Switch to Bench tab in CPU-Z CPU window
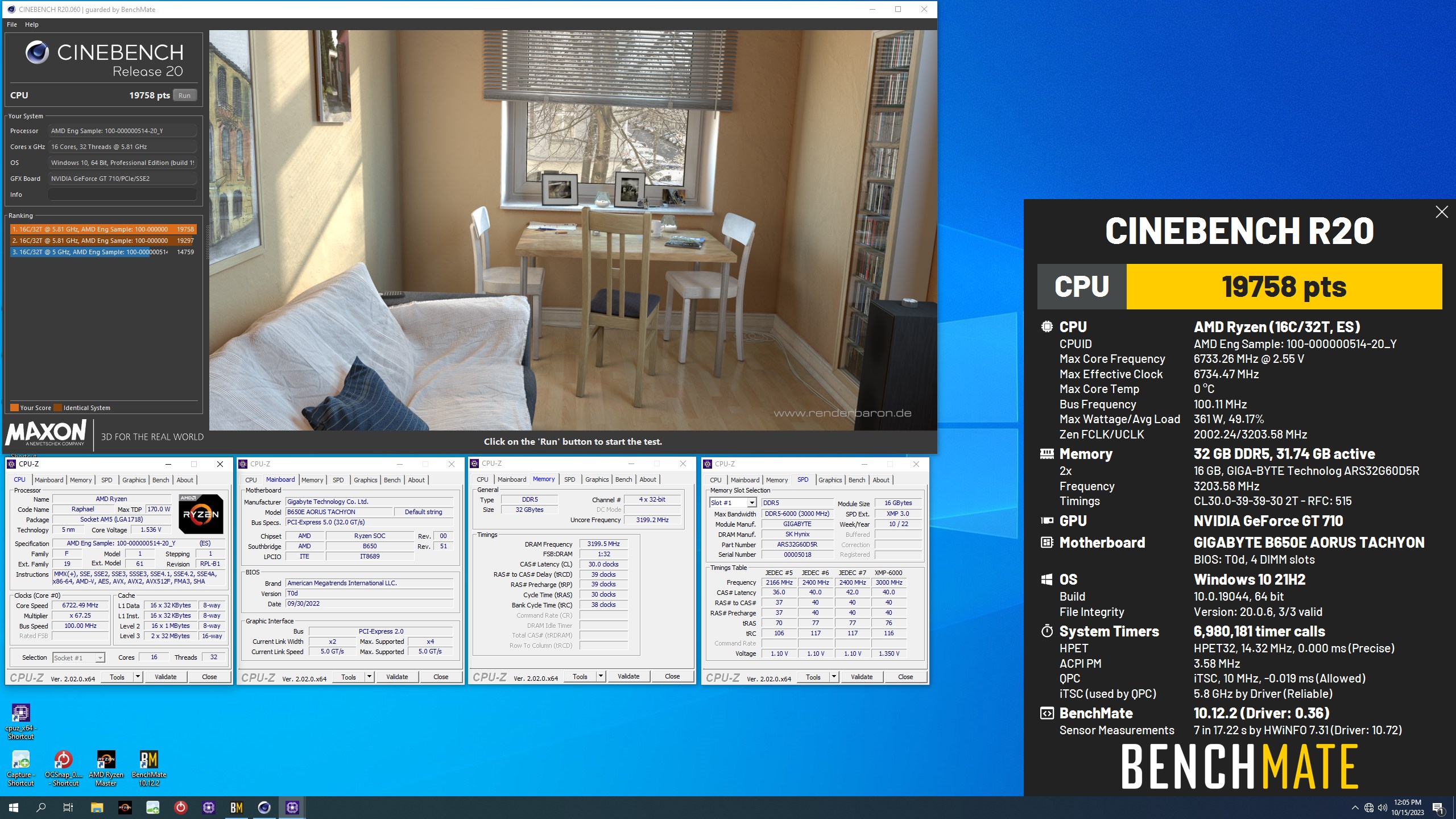 click(160, 480)
